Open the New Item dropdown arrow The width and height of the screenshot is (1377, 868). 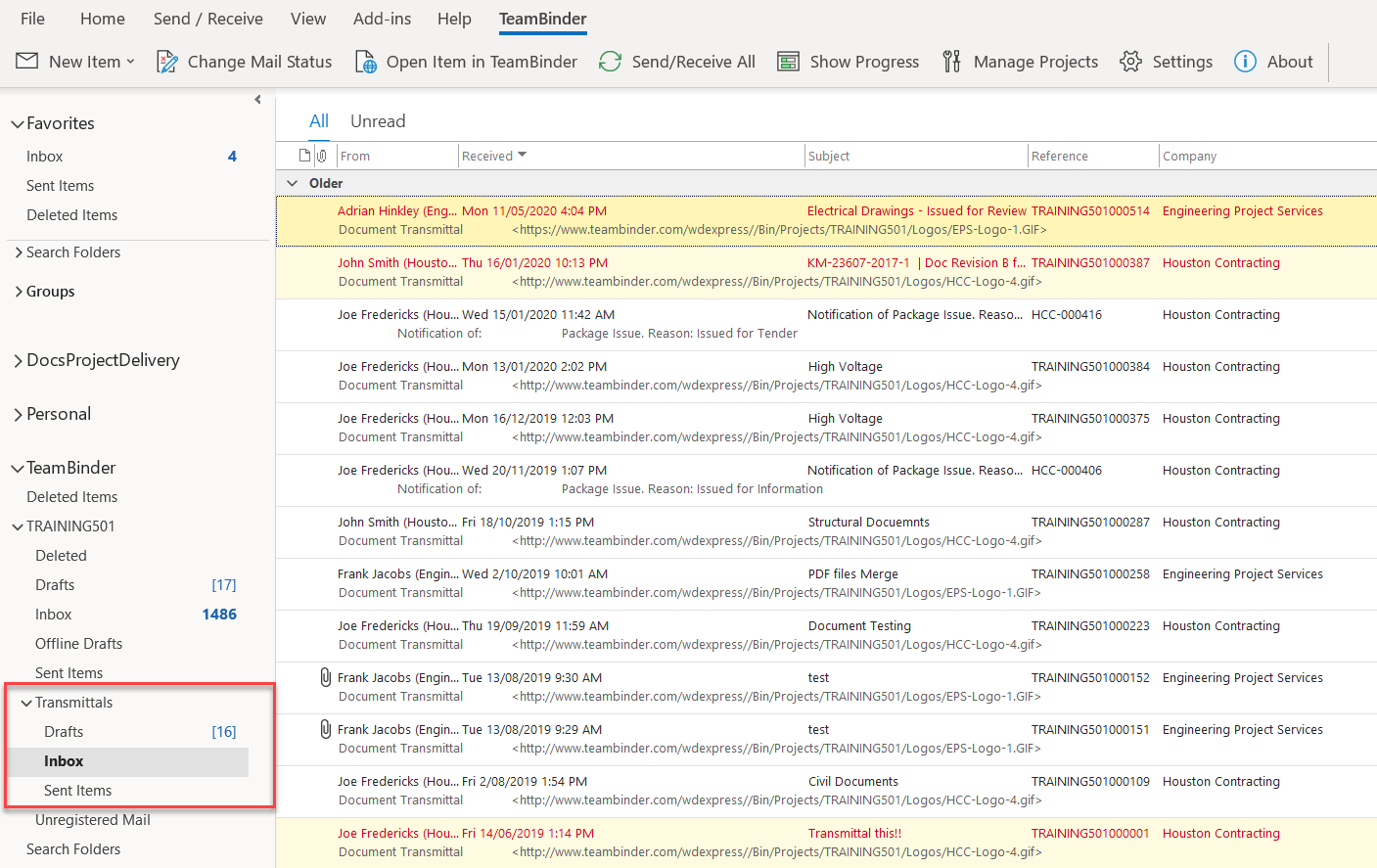click(x=130, y=62)
